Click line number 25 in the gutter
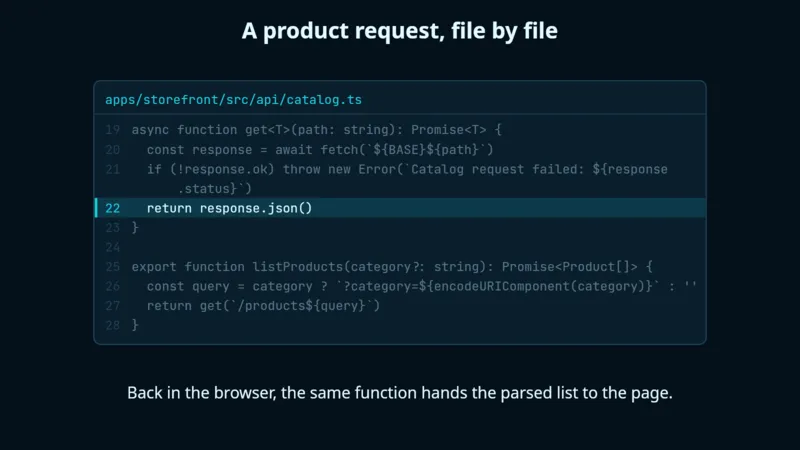 click(x=112, y=267)
